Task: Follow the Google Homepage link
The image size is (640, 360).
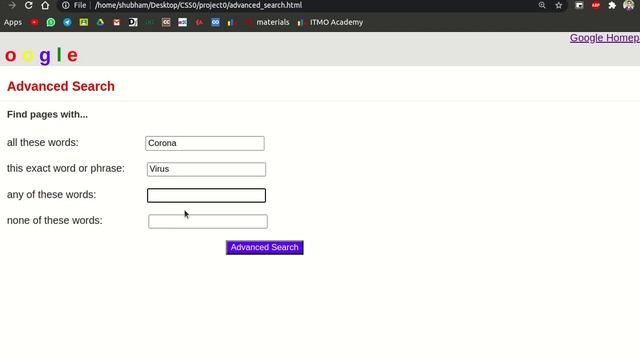Action: click(x=604, y=38)
